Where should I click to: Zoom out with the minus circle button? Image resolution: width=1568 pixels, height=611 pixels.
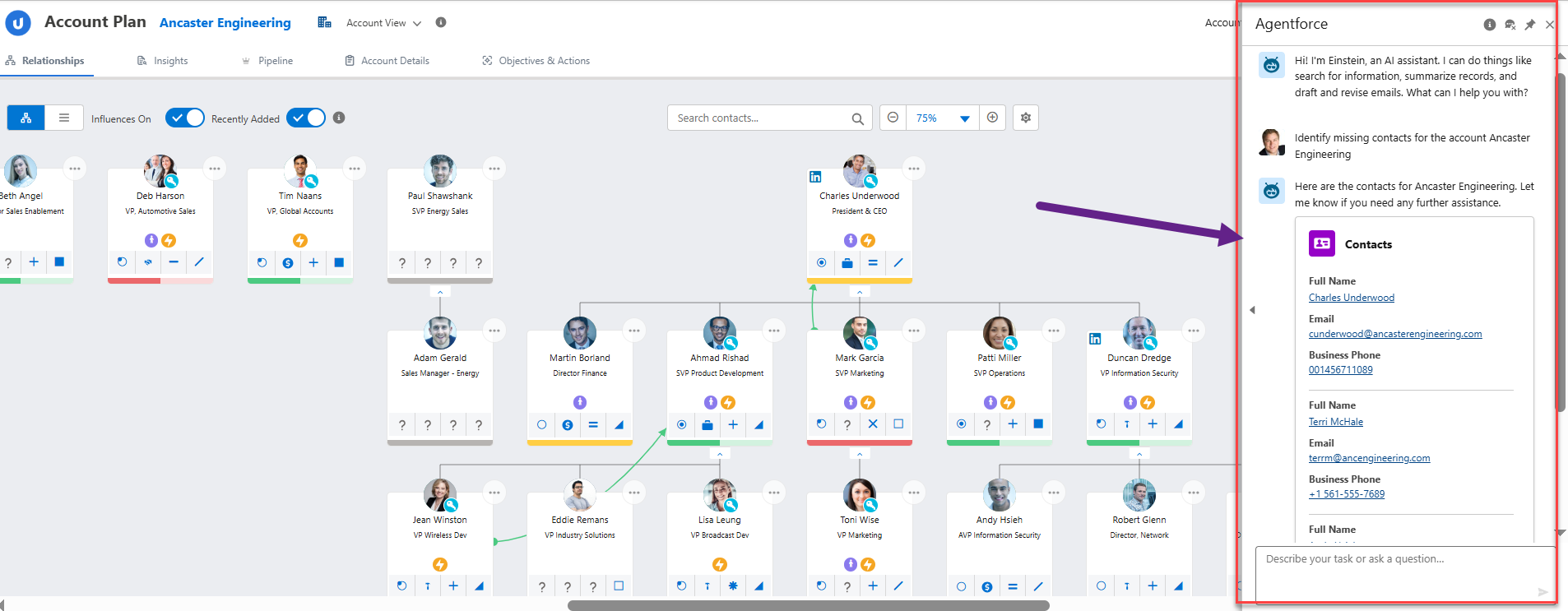click(893, 118)
